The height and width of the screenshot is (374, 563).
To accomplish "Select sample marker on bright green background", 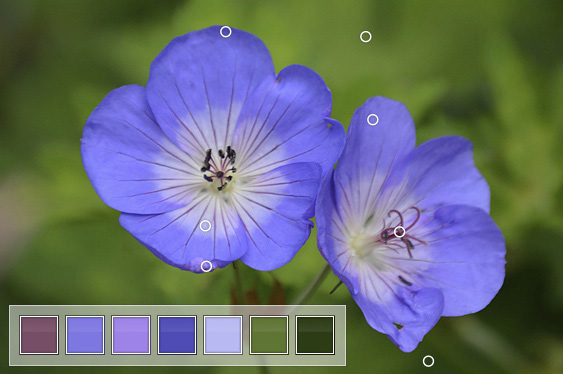I will 366,36.
